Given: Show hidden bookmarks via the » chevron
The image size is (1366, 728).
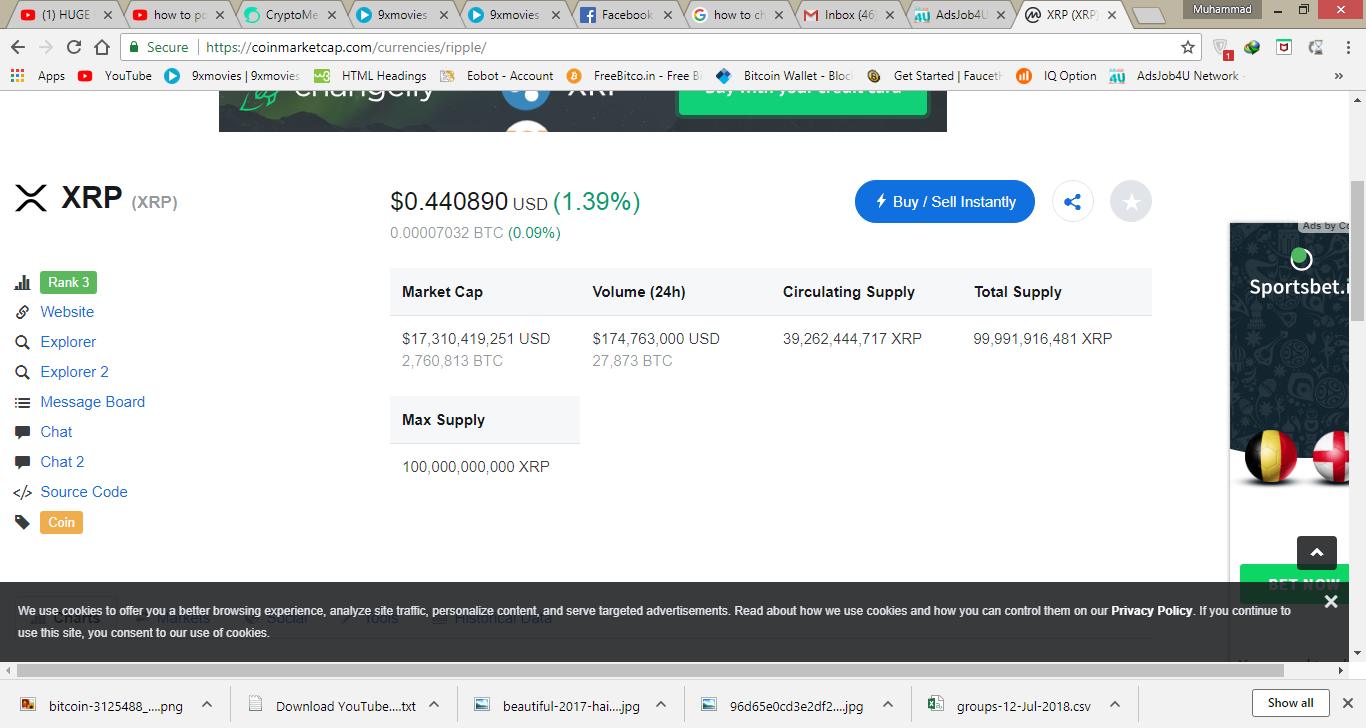Looking at the screenshot, I should [1339, 76].
